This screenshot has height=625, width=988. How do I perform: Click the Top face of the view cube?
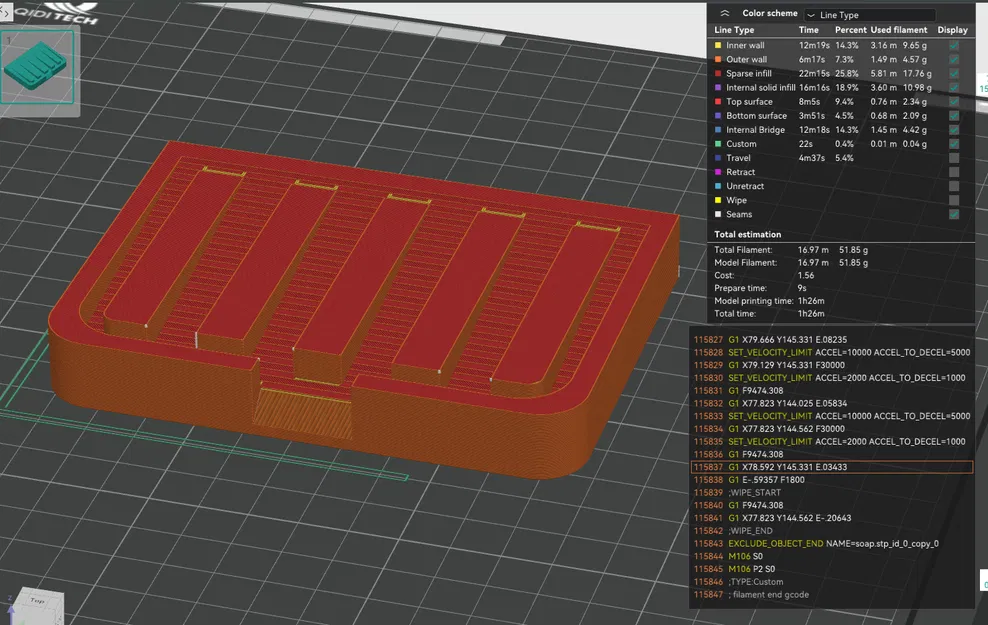(36, 603)
